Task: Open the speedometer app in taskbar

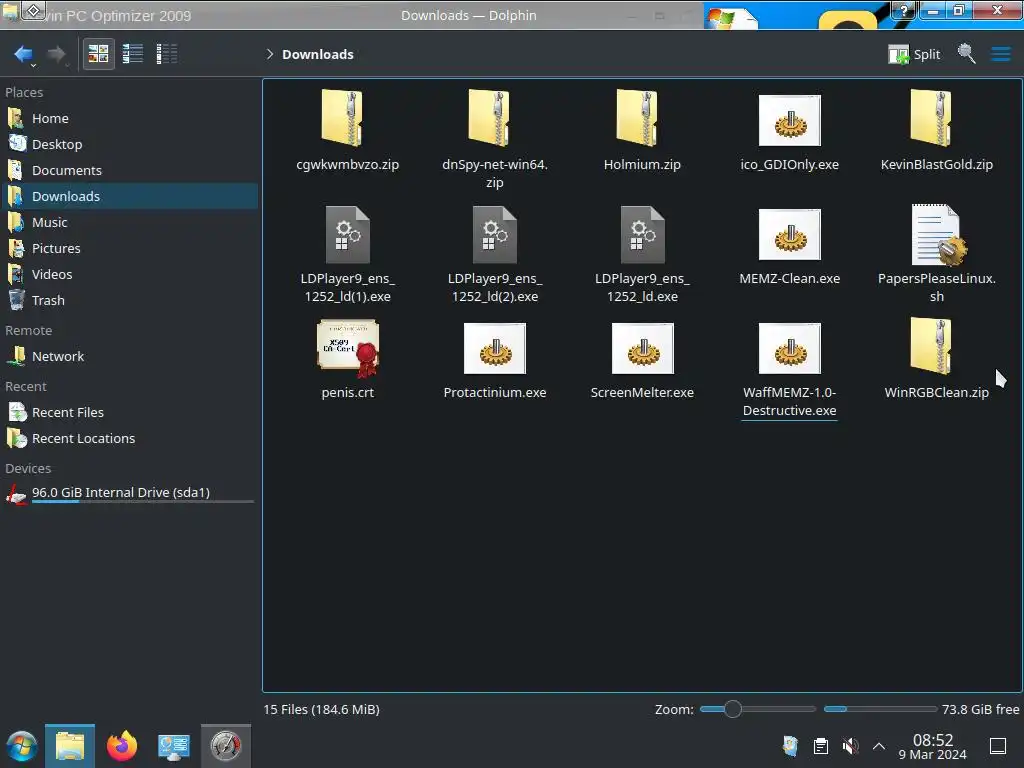Action: pos(225,746)
